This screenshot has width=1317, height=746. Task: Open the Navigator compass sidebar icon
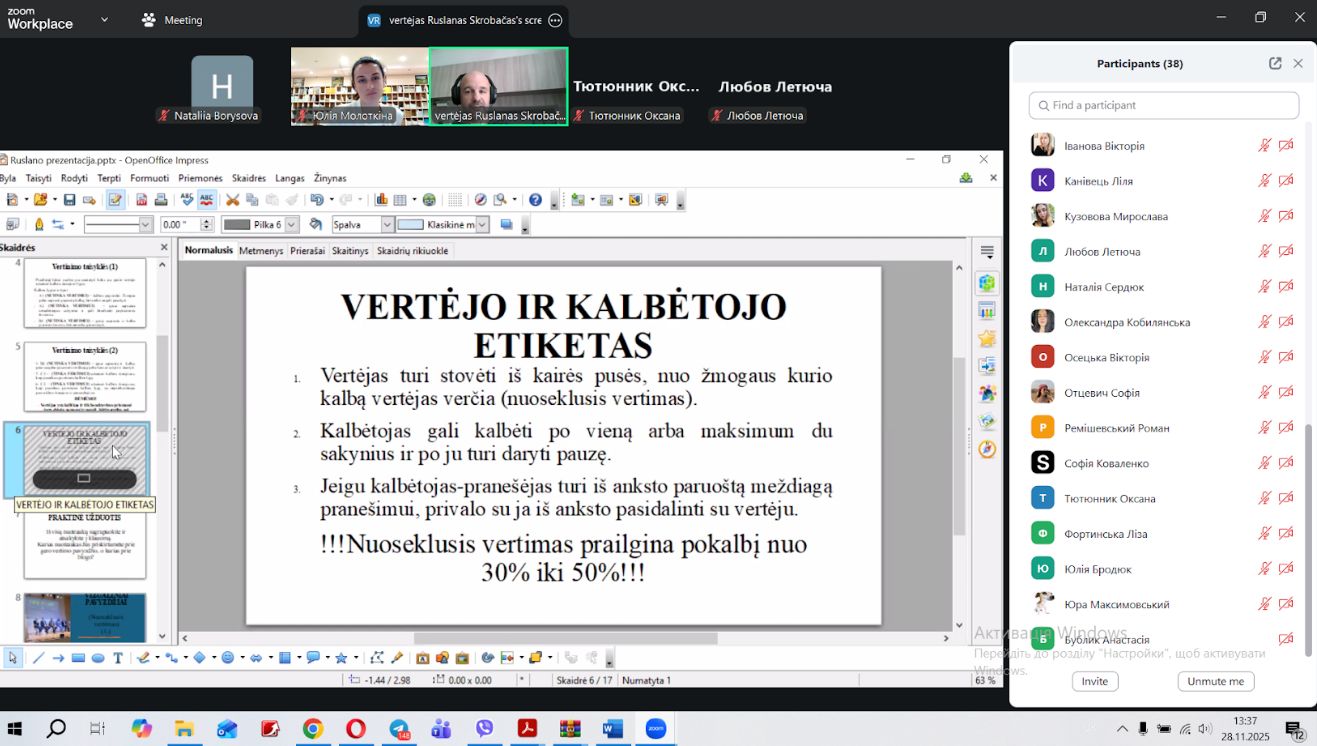(987, 449)
